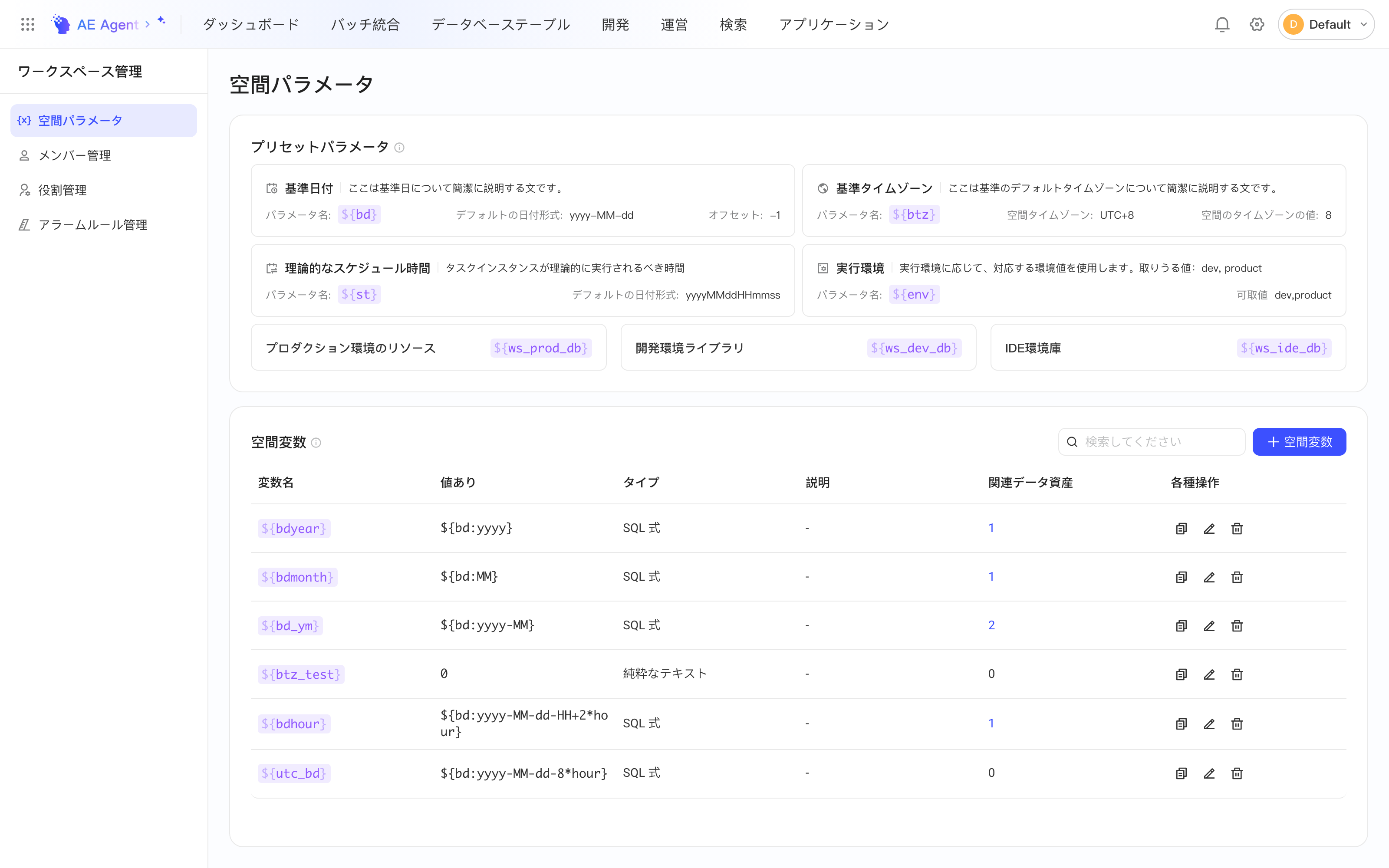This screenshot has width=1389, height=868.
Task: Edit the ${btz_test} variable
Action: tap(1209, 674)
